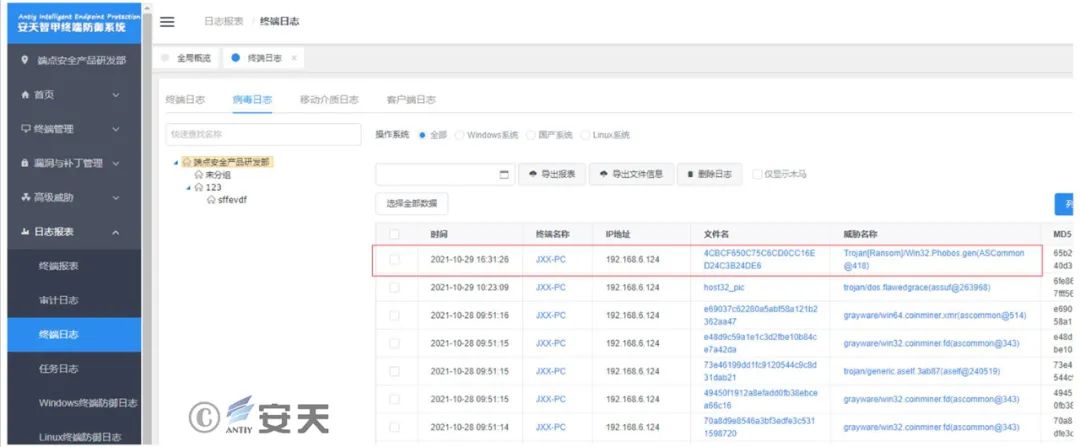Toggle the hamburger sidebar menu icon
The image size is (1080, 447).
(167, 21)
